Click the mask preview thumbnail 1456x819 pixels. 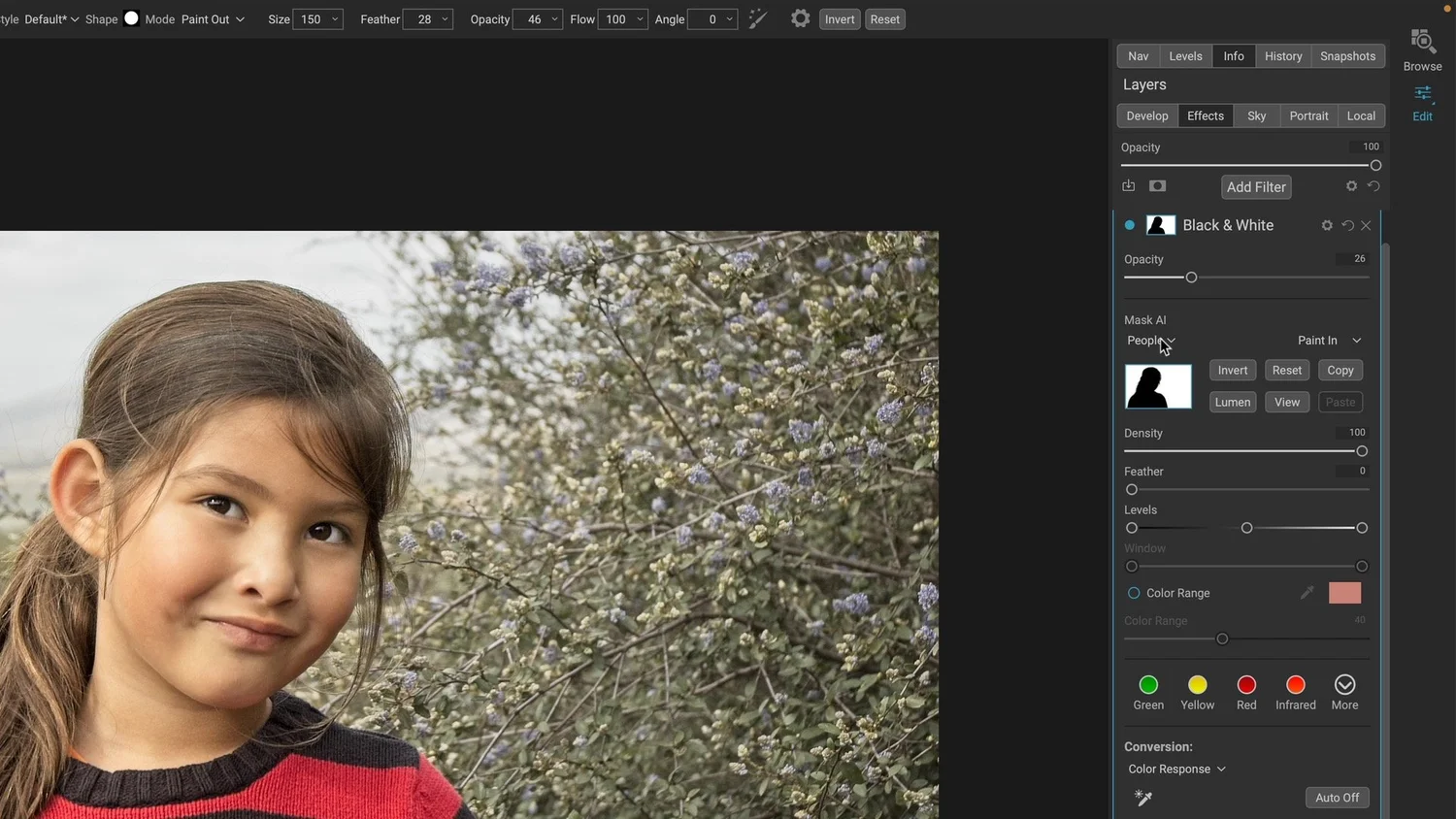coord(1157,385)
